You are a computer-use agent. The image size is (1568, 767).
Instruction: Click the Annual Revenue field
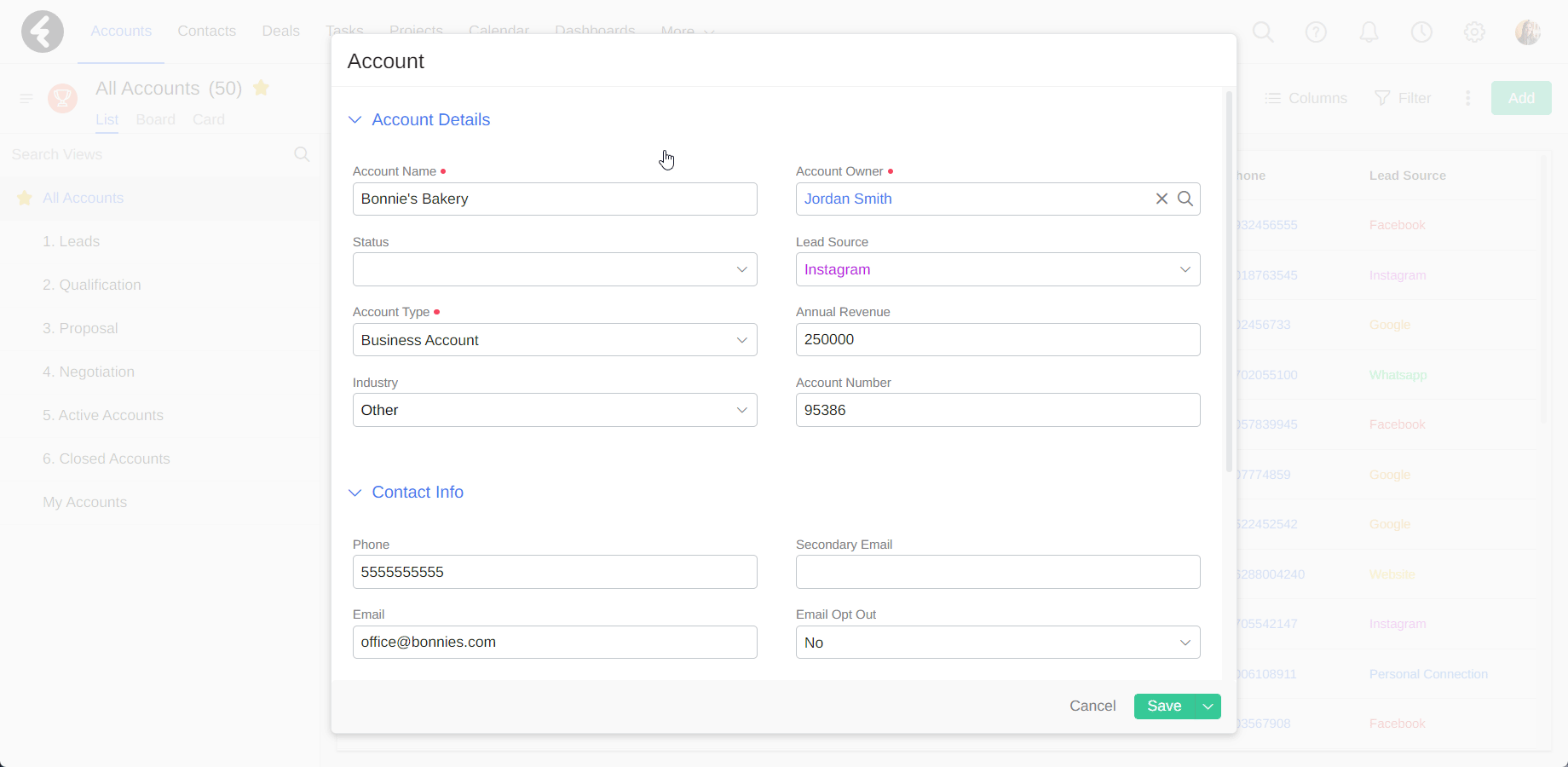coord(998,339)
